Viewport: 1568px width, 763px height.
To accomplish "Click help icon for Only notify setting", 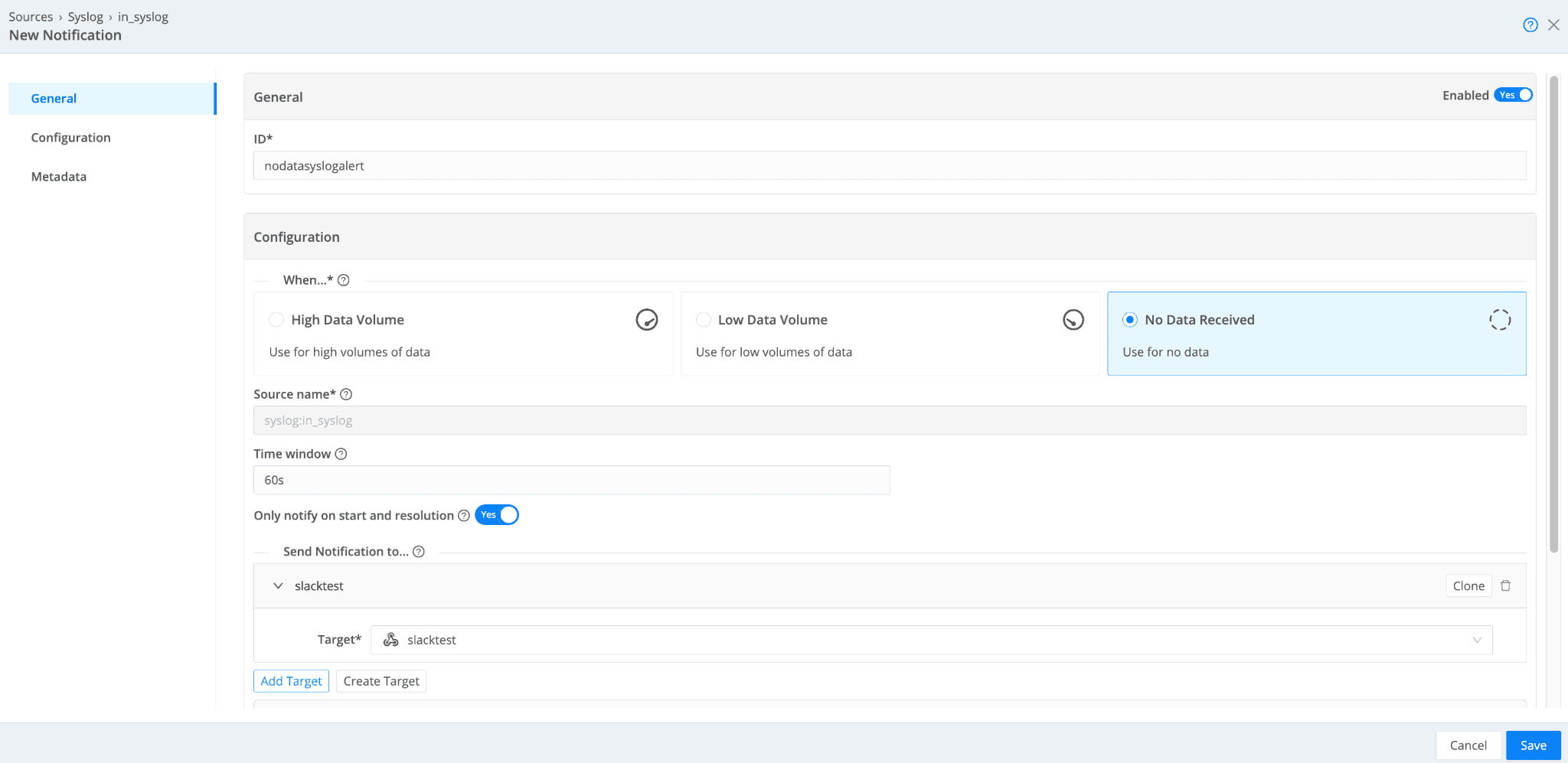I will [464, 516].
